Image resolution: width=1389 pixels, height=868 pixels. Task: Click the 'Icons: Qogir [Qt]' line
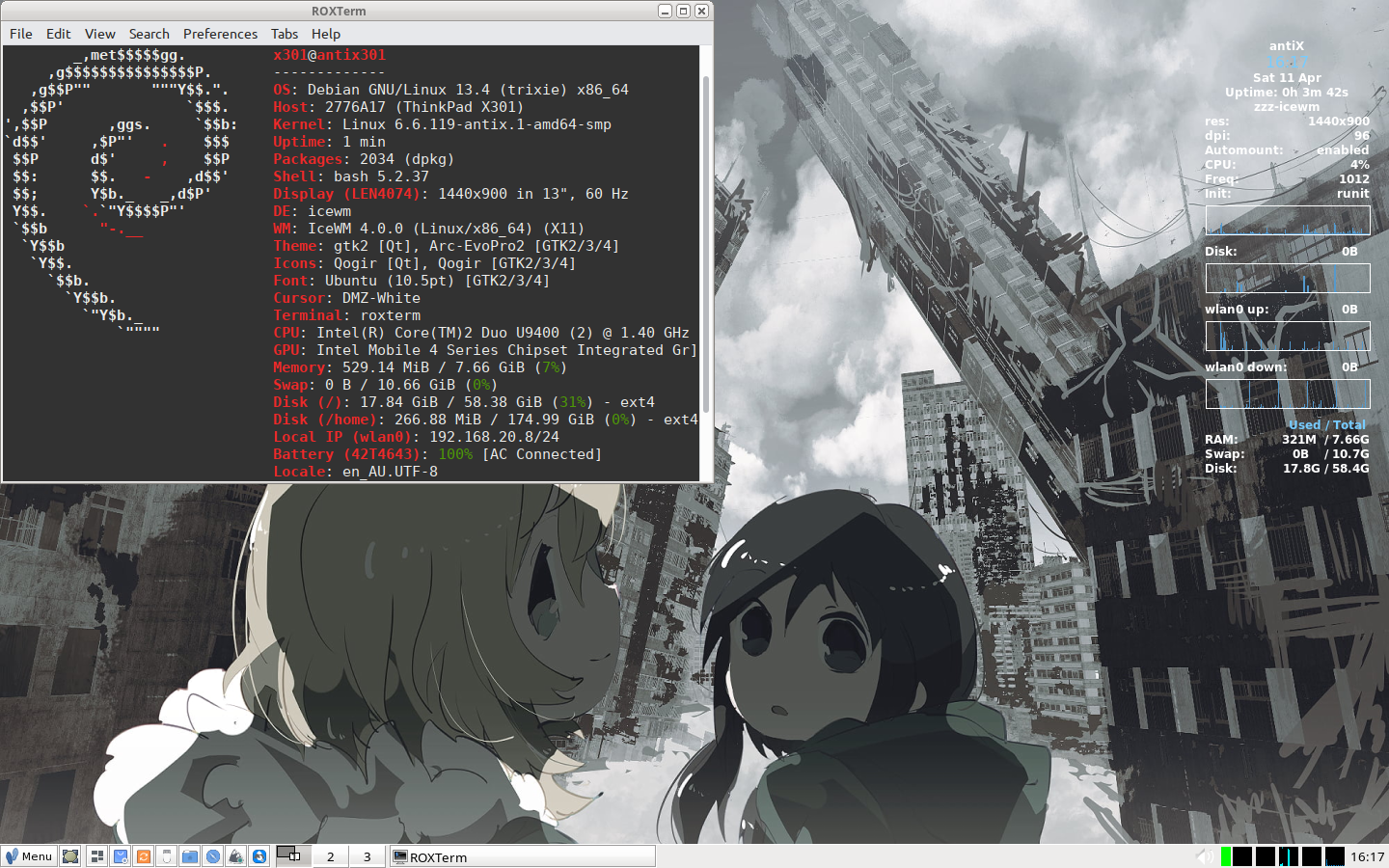pos(425,263)
